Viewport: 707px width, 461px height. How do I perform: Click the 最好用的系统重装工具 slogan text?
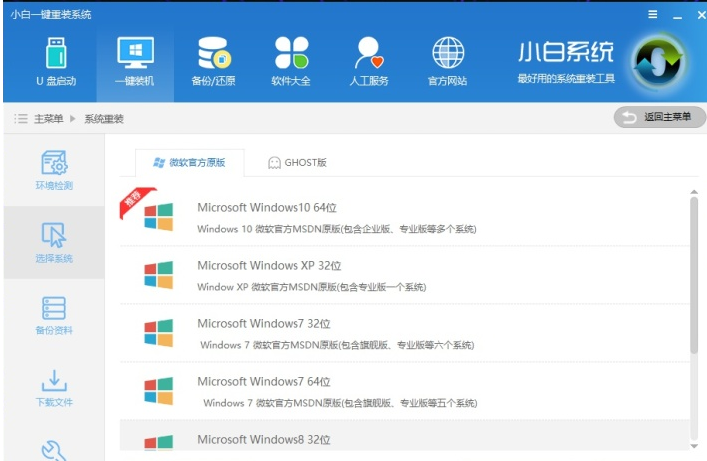point(566,79)
